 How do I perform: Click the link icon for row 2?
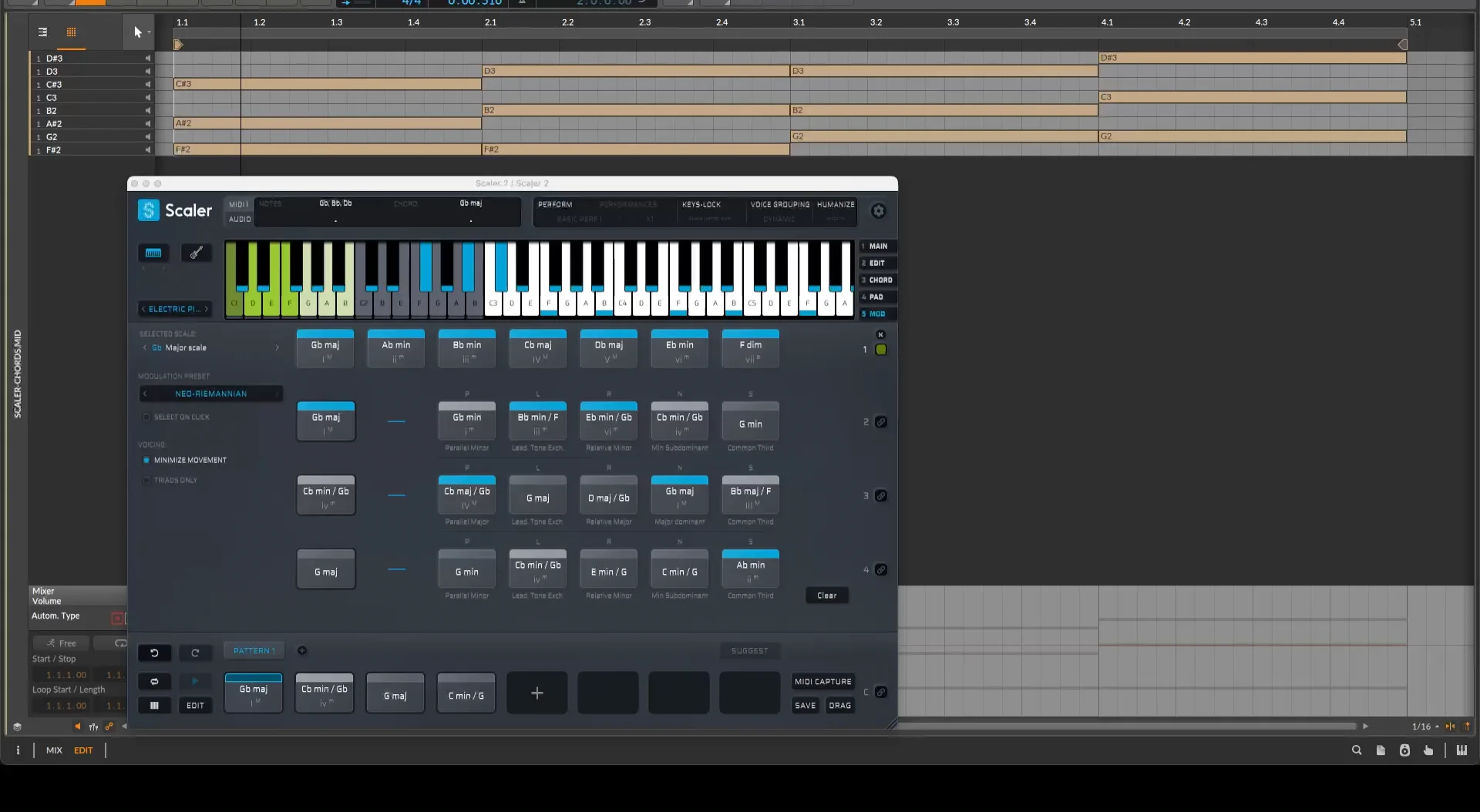coord(881,422)
